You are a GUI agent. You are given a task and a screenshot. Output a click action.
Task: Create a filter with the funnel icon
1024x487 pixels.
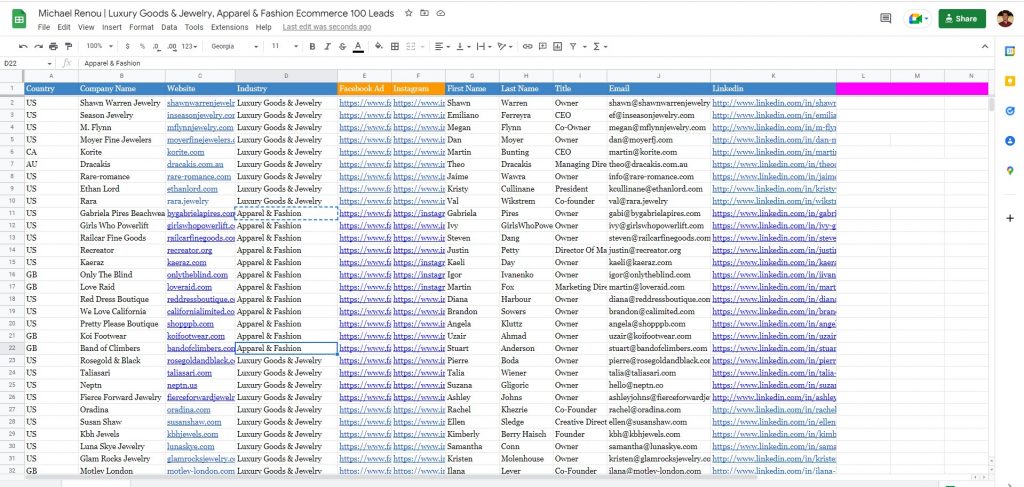pyautogui.click(x=573, y=46)
